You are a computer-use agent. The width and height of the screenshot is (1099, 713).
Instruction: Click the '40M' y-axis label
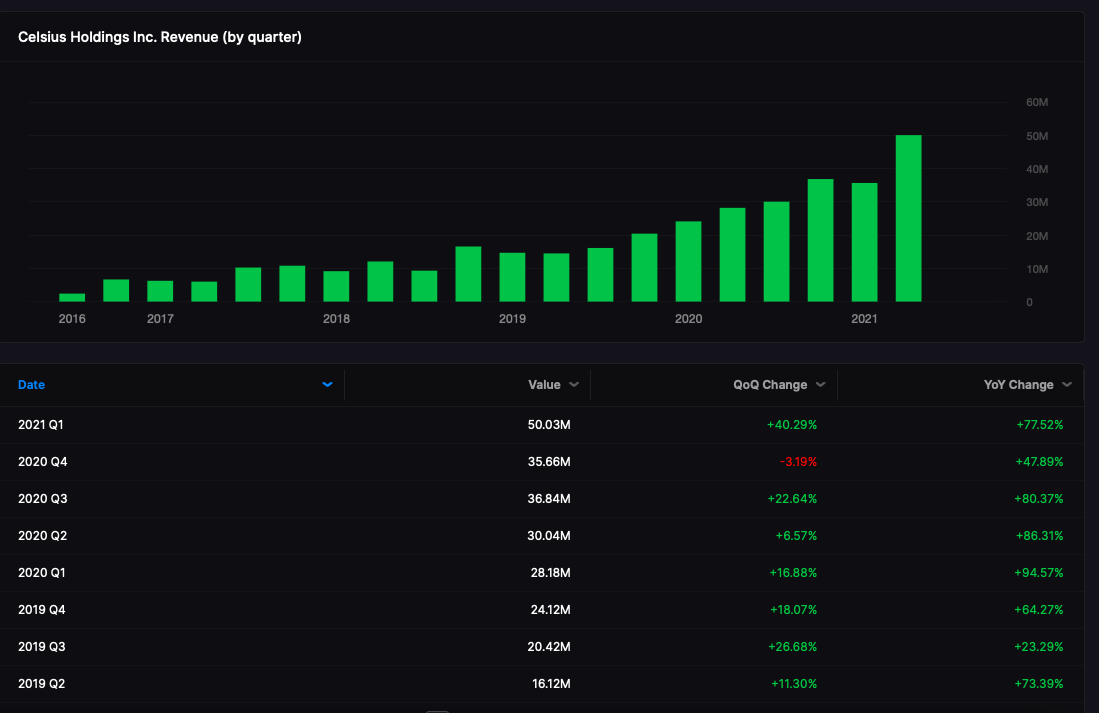point(1037,169)
